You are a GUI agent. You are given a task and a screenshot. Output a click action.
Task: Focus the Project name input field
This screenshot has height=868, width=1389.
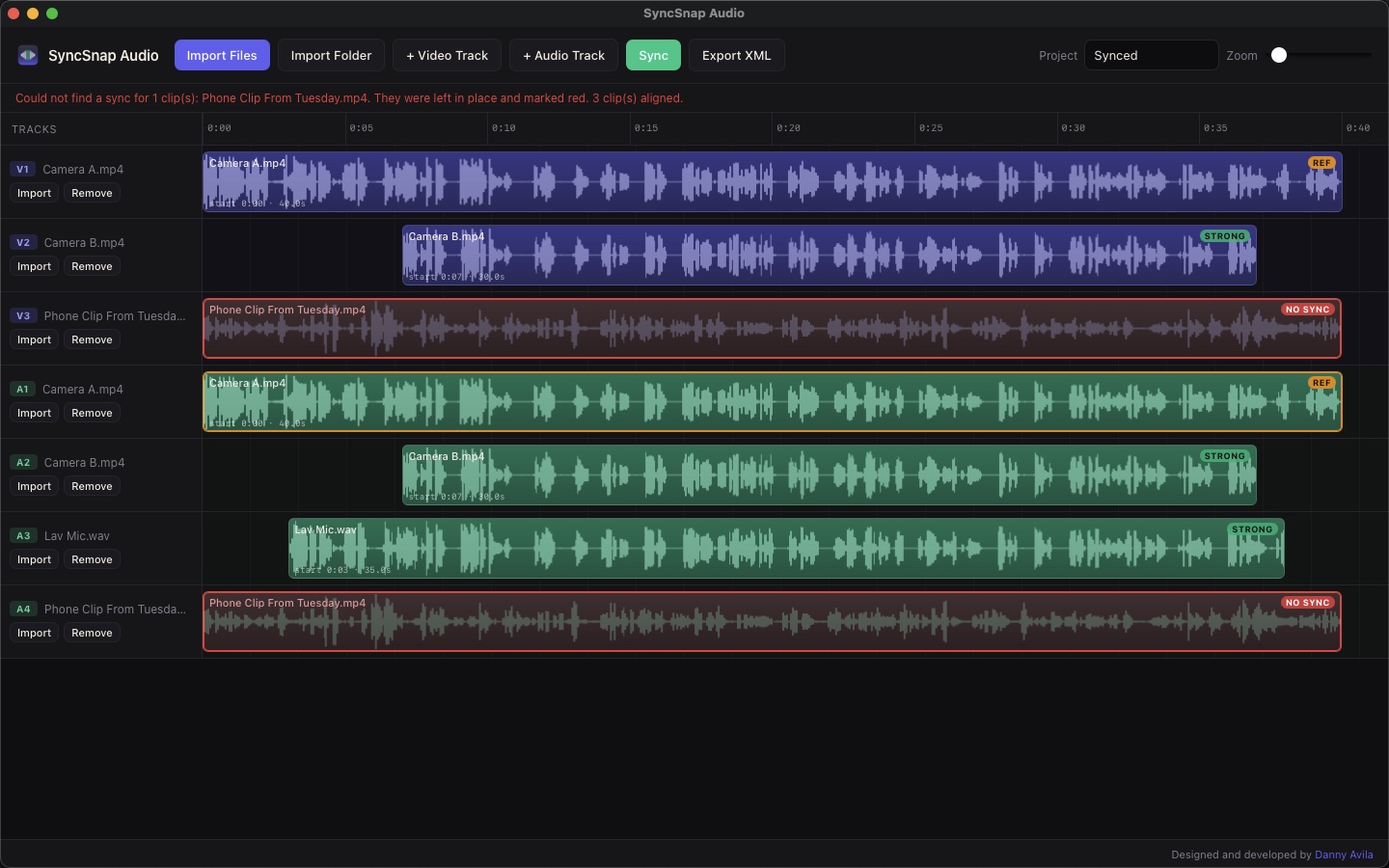[1151, 56]
